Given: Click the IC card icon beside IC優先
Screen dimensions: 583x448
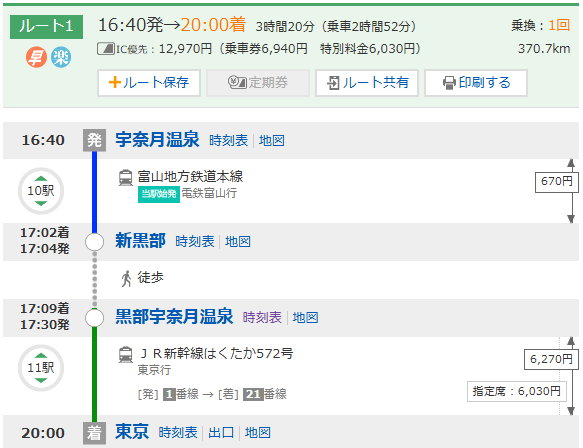Looking at the screenshot, I should (x=106, y=49).
